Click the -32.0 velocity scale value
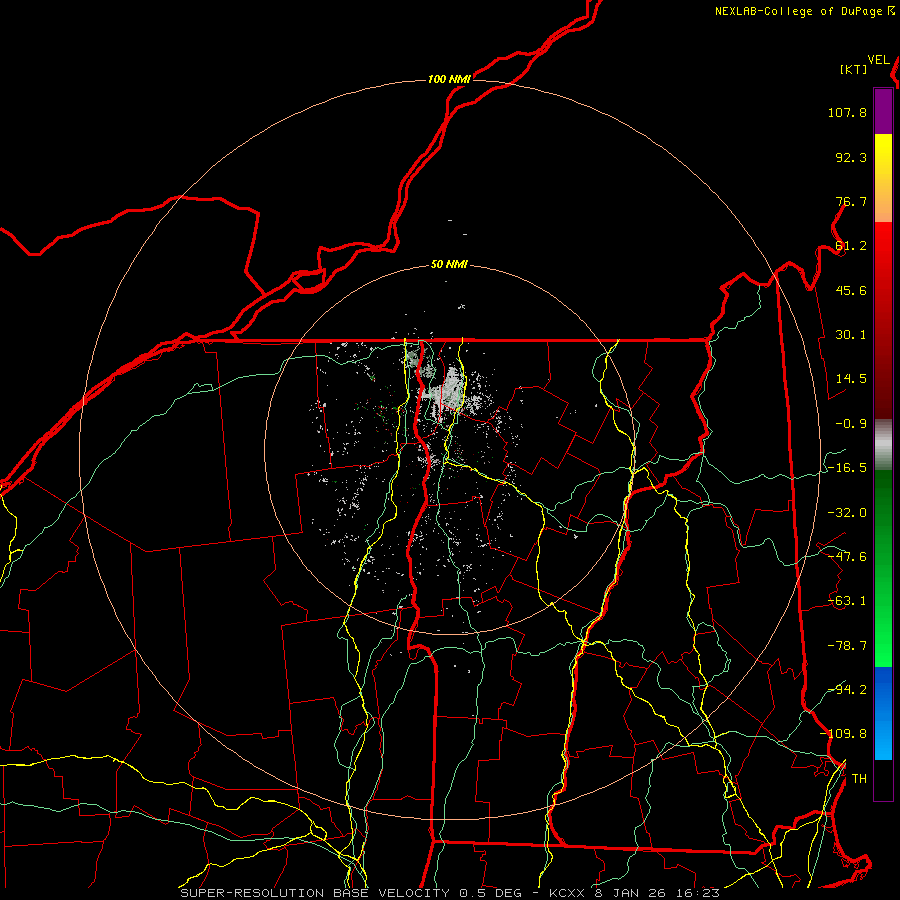 tap(847, 513)
